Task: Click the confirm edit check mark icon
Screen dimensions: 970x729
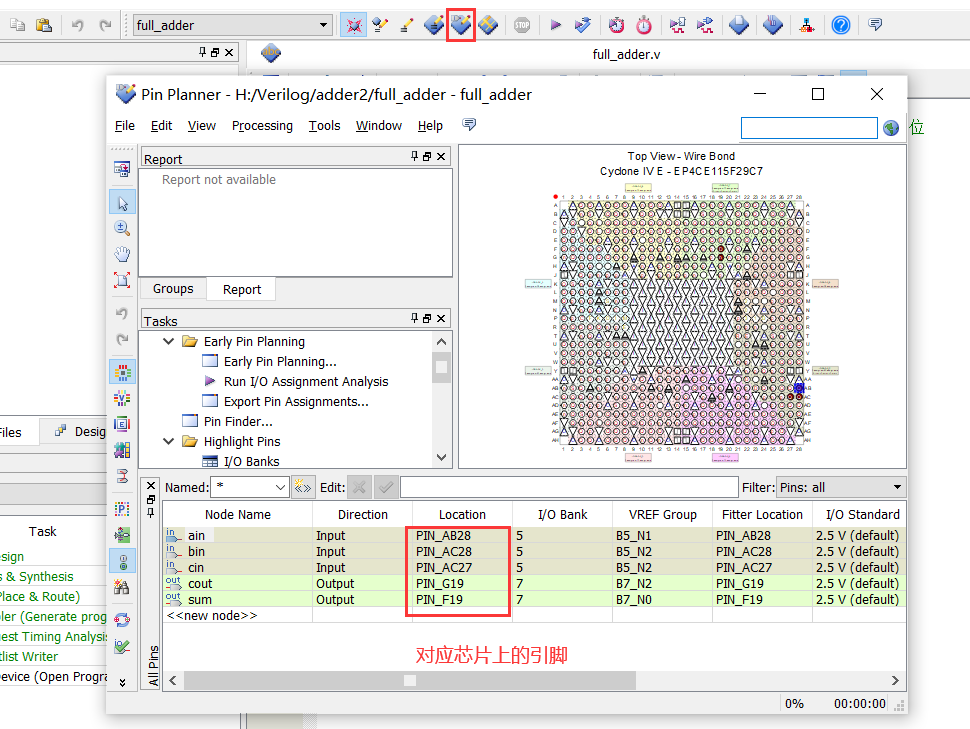Action: tap(386, 488)
